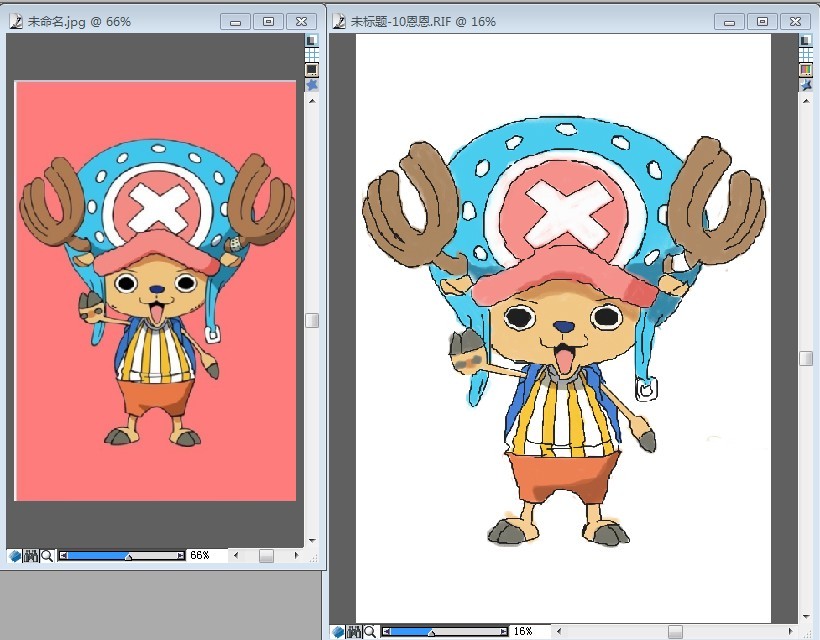Click the document icon in 未命名.jpg title bar
This screenshot has width=820, height=640.
click(x=16, y=21)
